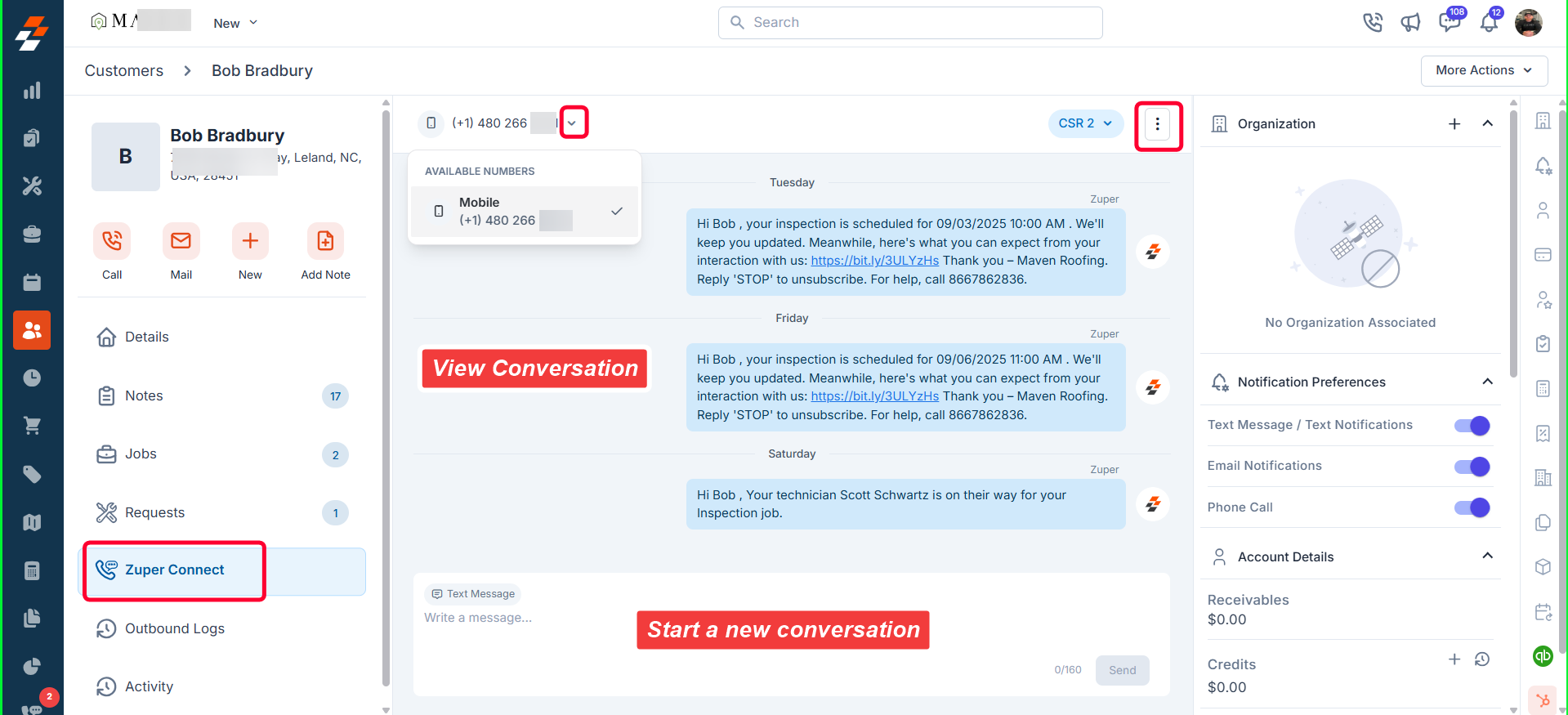
Task: Toggle Text Message notifications switch
Action: click(x=1472, y=426)
